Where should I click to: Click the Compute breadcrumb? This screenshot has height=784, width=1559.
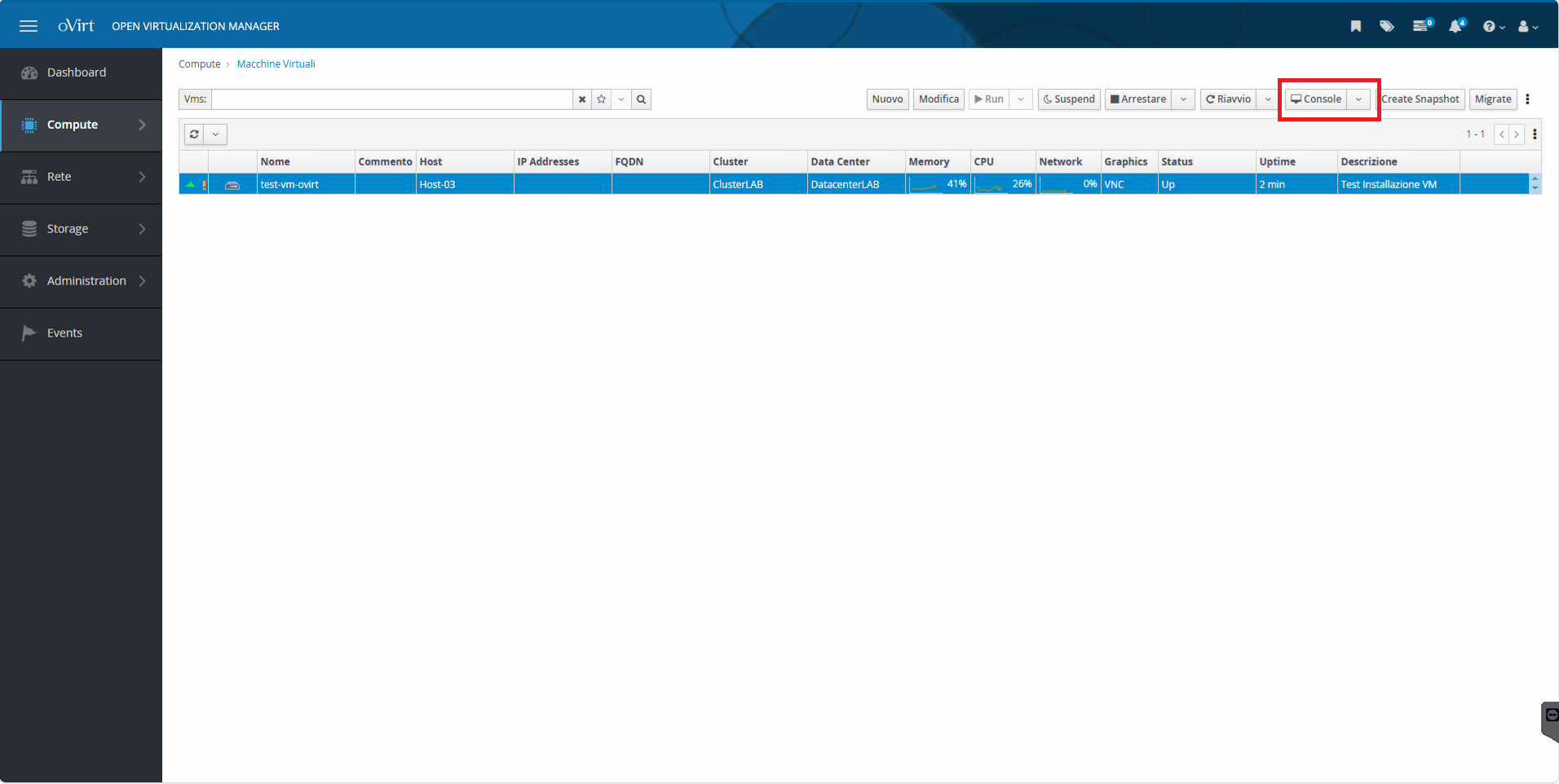point(200,64)
